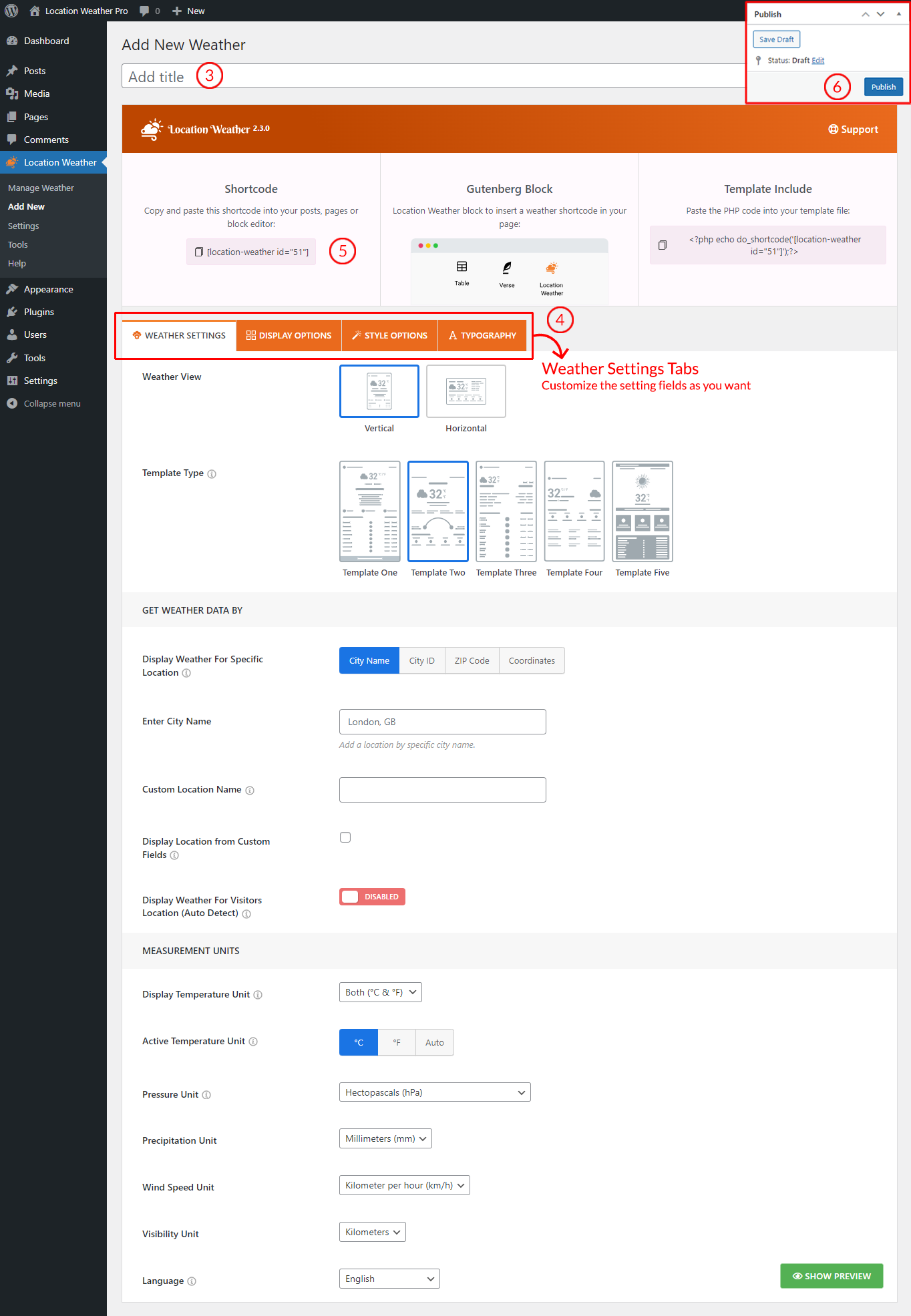Screen dimensions: 911x1316
Task: Click the Appearance brush icon in sidebar
Action: pos(12,289)
